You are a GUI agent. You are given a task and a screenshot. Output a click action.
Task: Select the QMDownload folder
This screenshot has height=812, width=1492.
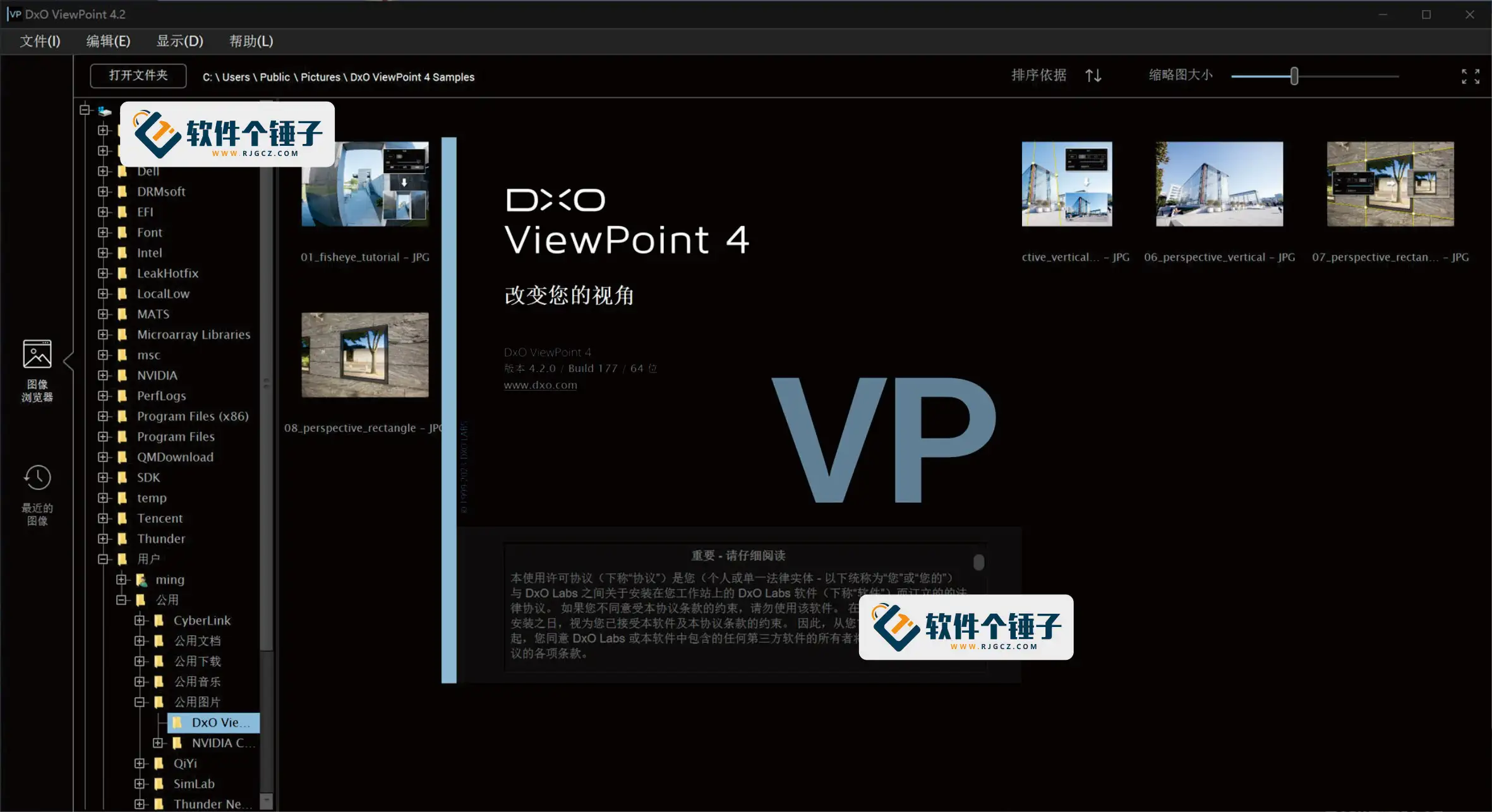click(175, 457)
